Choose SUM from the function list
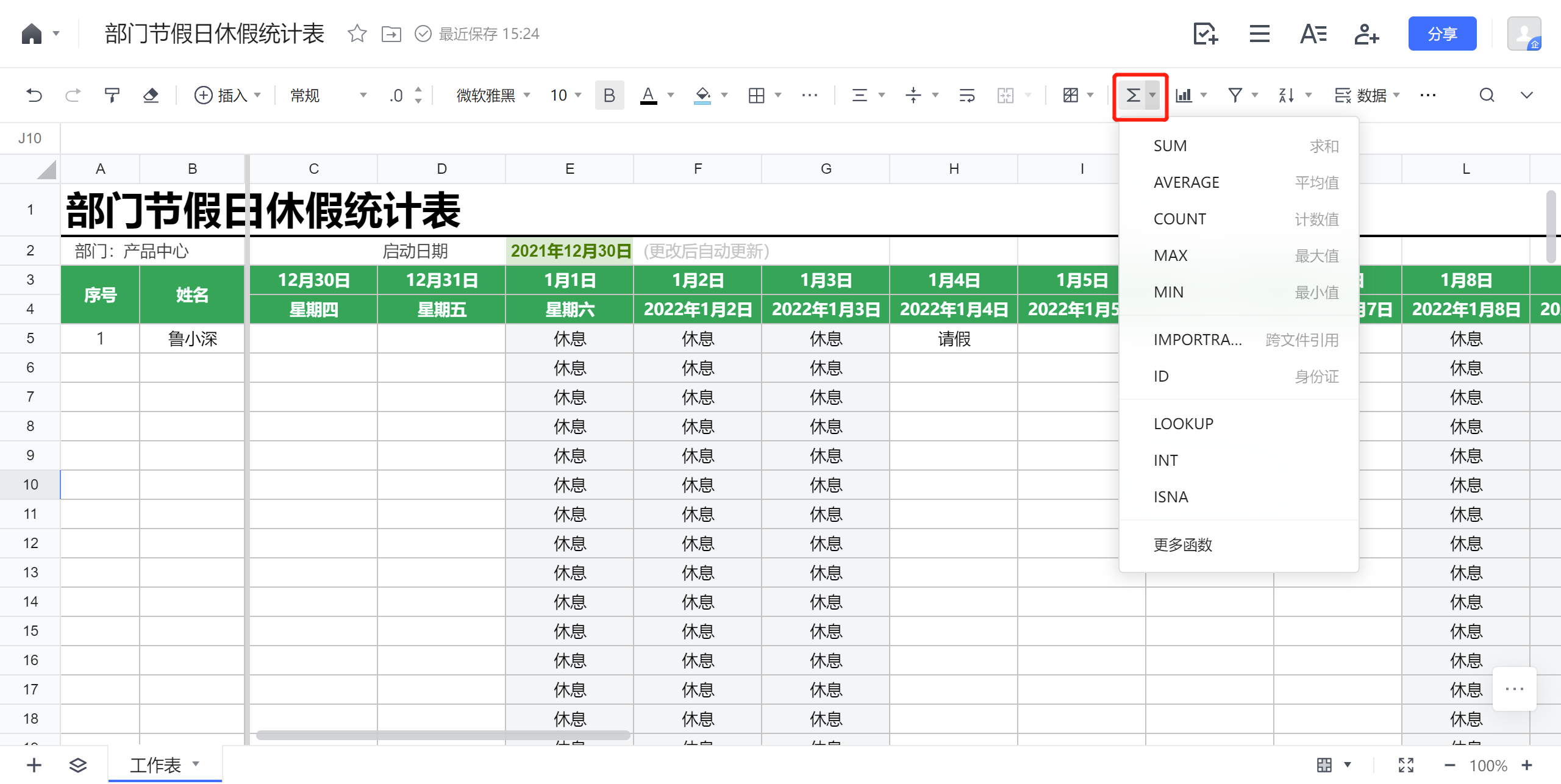This screenshot has height=784, width=1561. 1170,146
